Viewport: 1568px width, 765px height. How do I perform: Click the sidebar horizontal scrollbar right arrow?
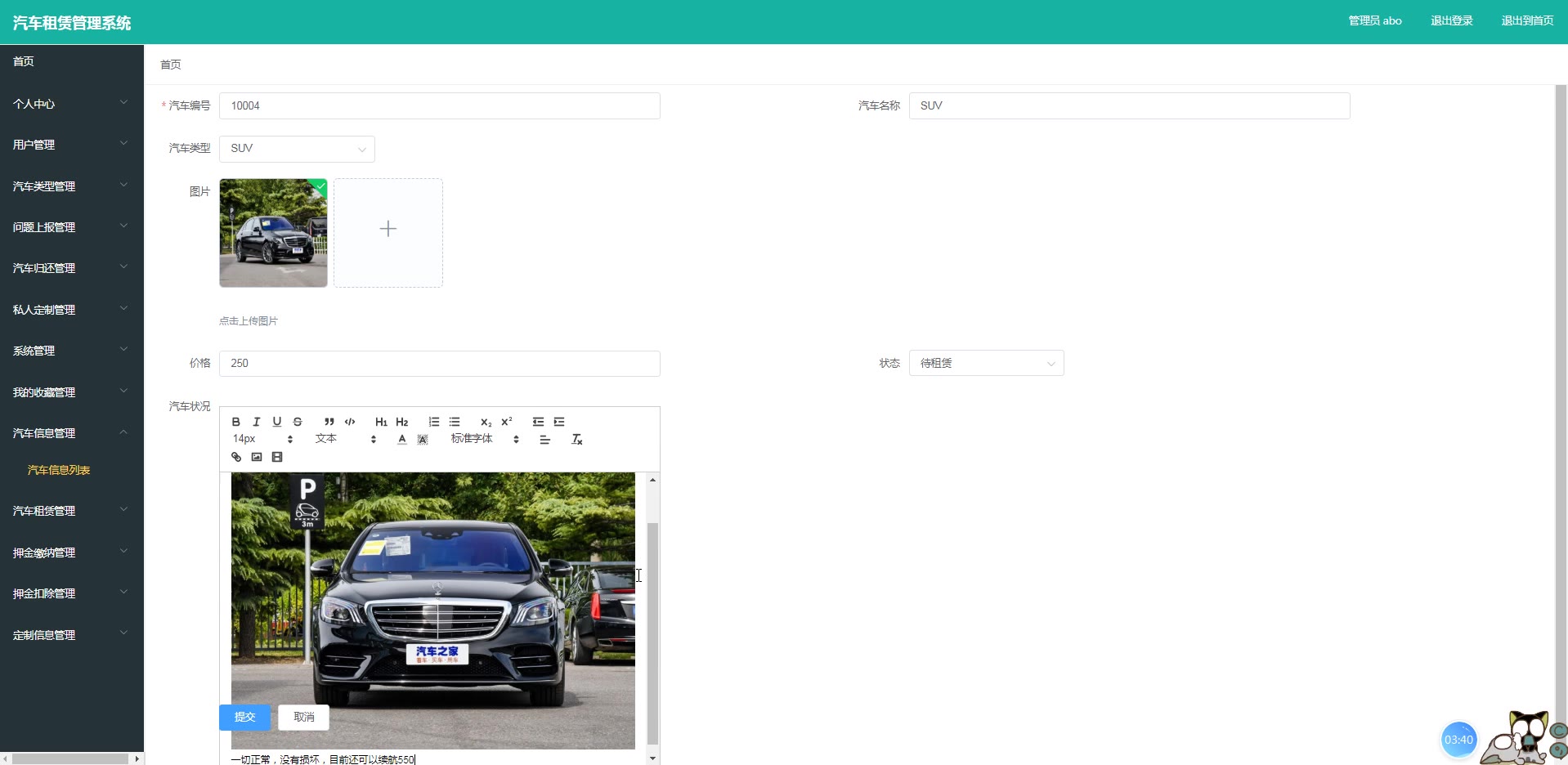[x=137, y=758]
